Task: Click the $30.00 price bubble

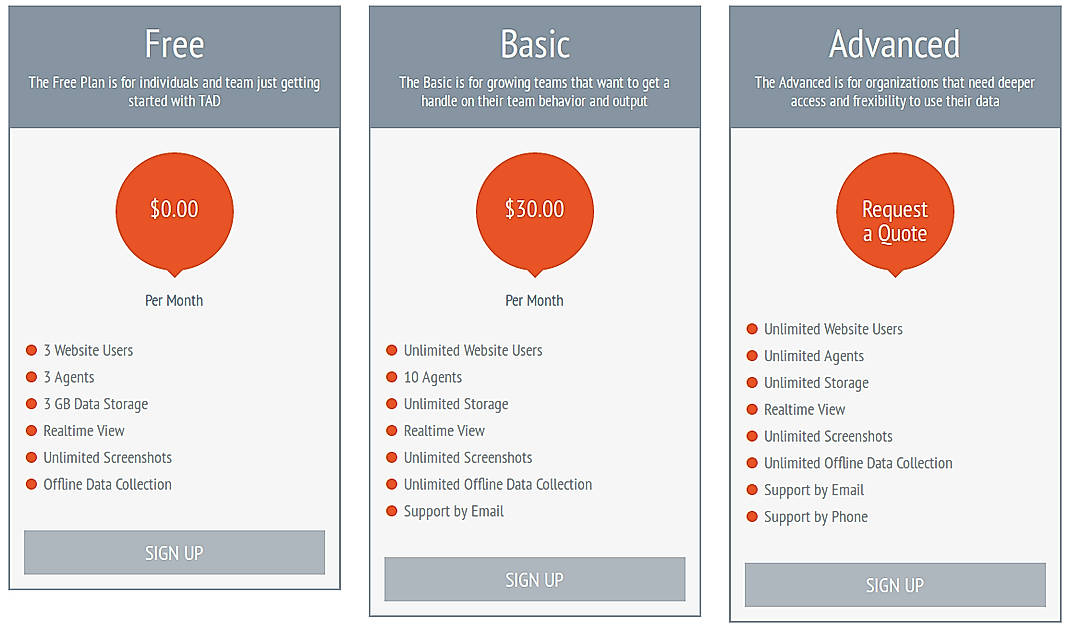Action: (x=534, y=210)
